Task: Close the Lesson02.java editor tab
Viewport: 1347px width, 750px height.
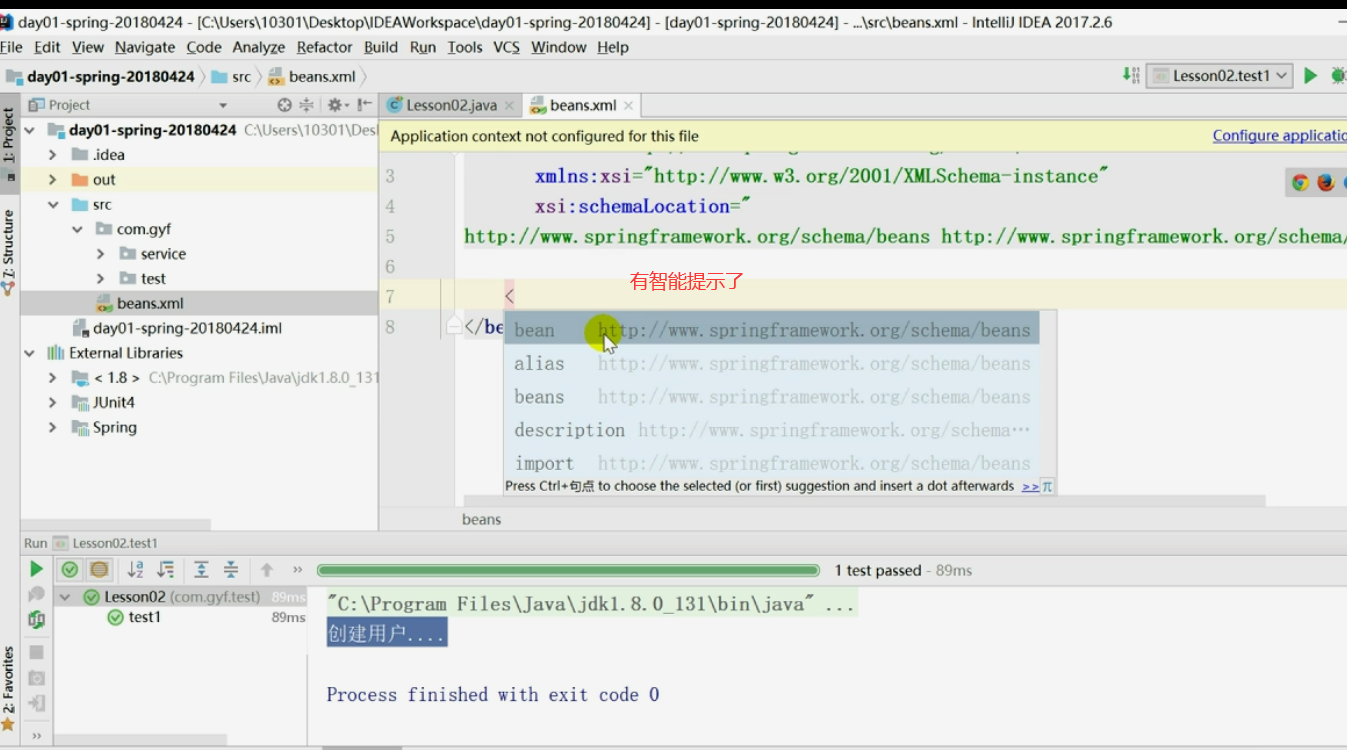Action: click(x=509, y=105)
